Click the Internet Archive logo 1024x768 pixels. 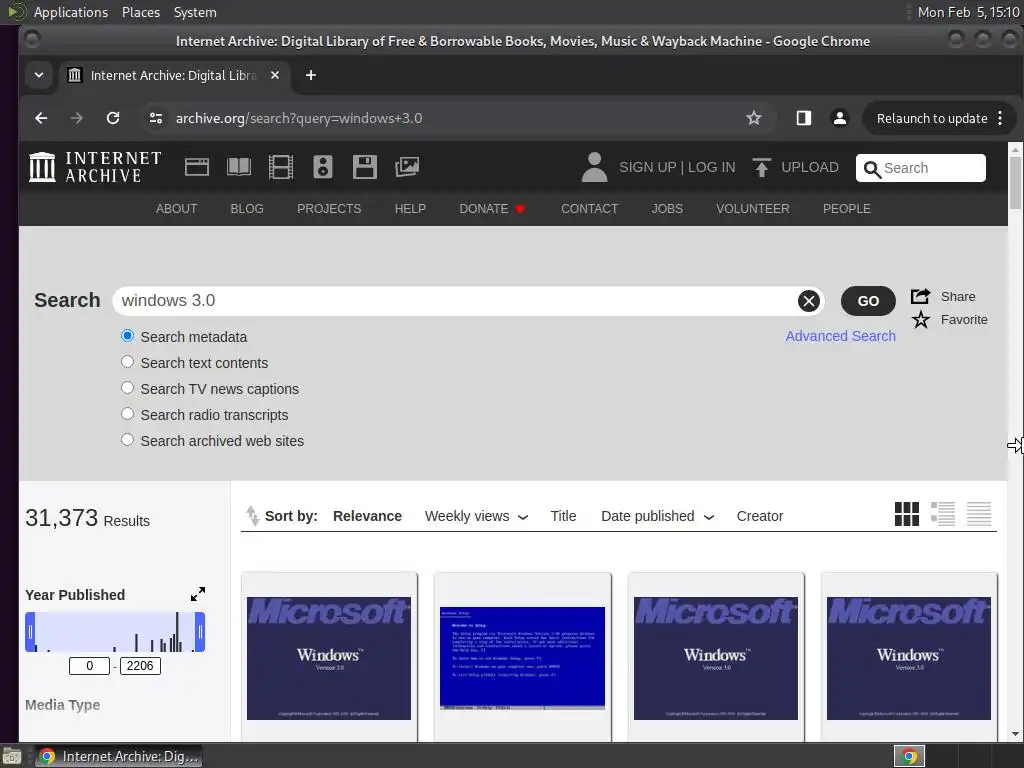click(x=95, y=167)
